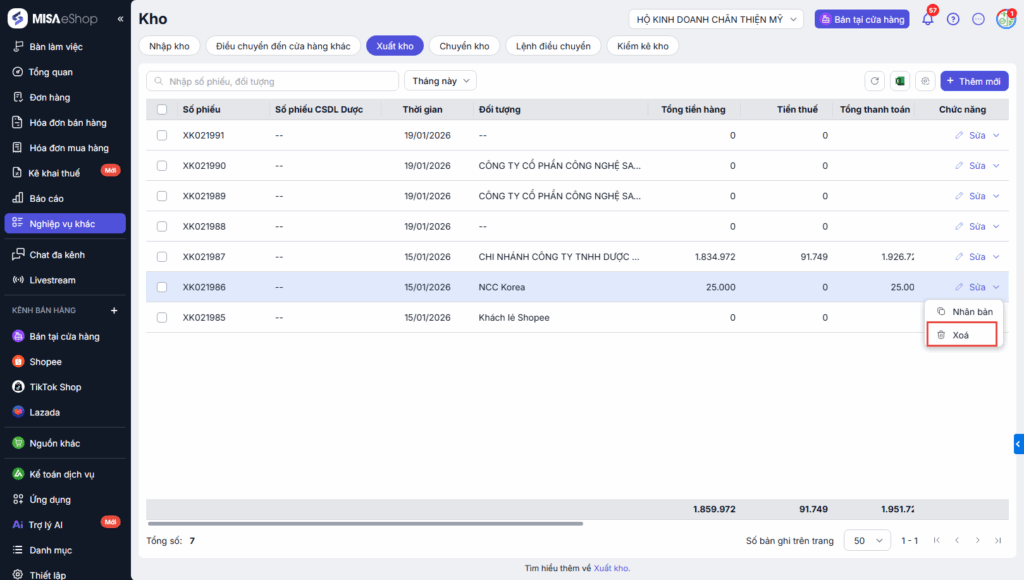Export list with the Excel icon
Image resolution: width=1024 pixels, height=580 pixels.
coord(900,81)
